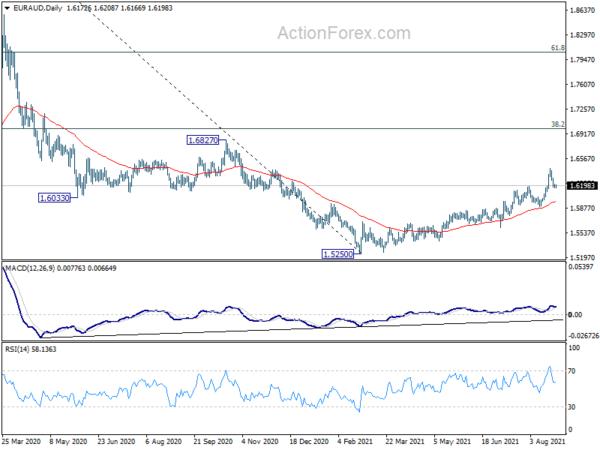Select the 21 Sep 2020 date marker

click(213, 442)
